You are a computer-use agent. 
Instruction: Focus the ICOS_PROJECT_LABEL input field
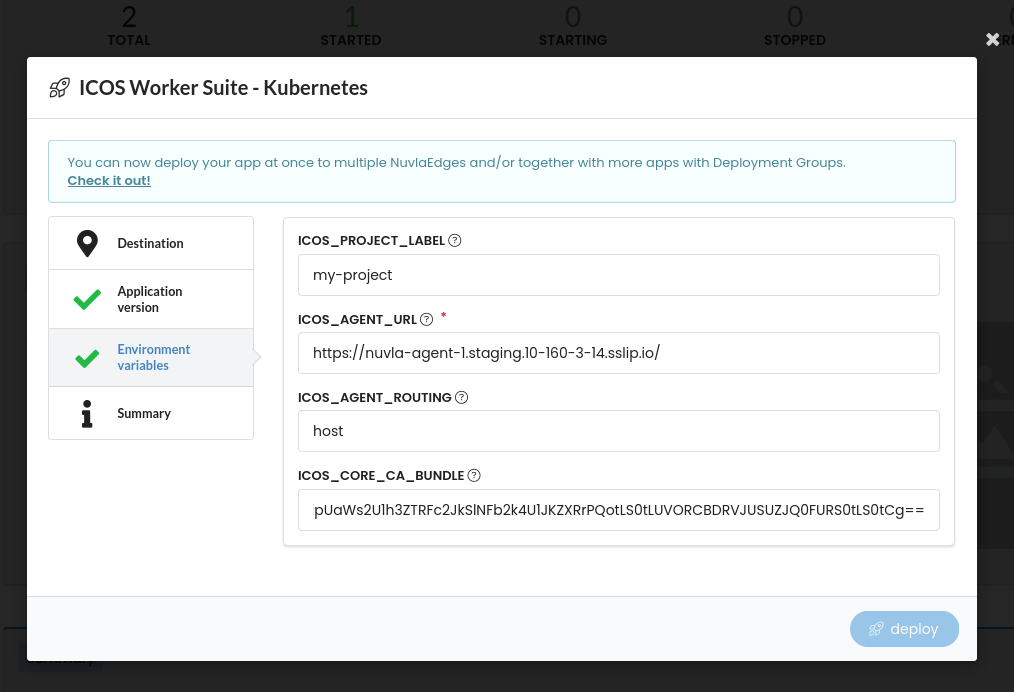(618, 275)
